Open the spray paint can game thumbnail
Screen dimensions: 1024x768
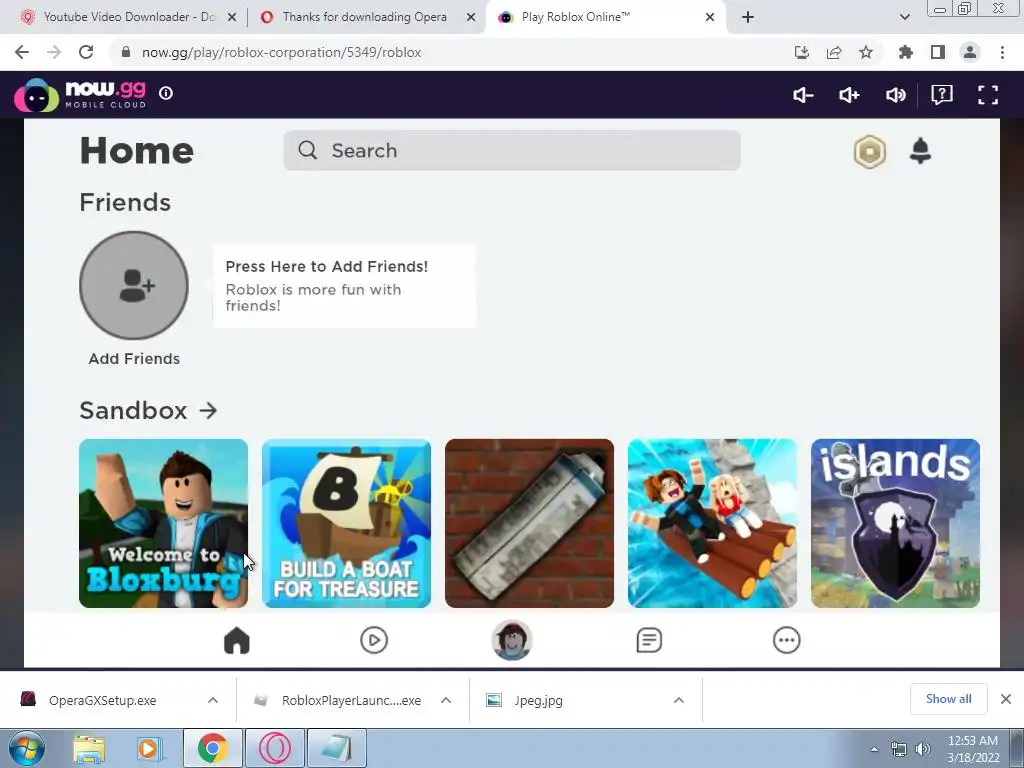pyautogui.click(x=529, y=523)
